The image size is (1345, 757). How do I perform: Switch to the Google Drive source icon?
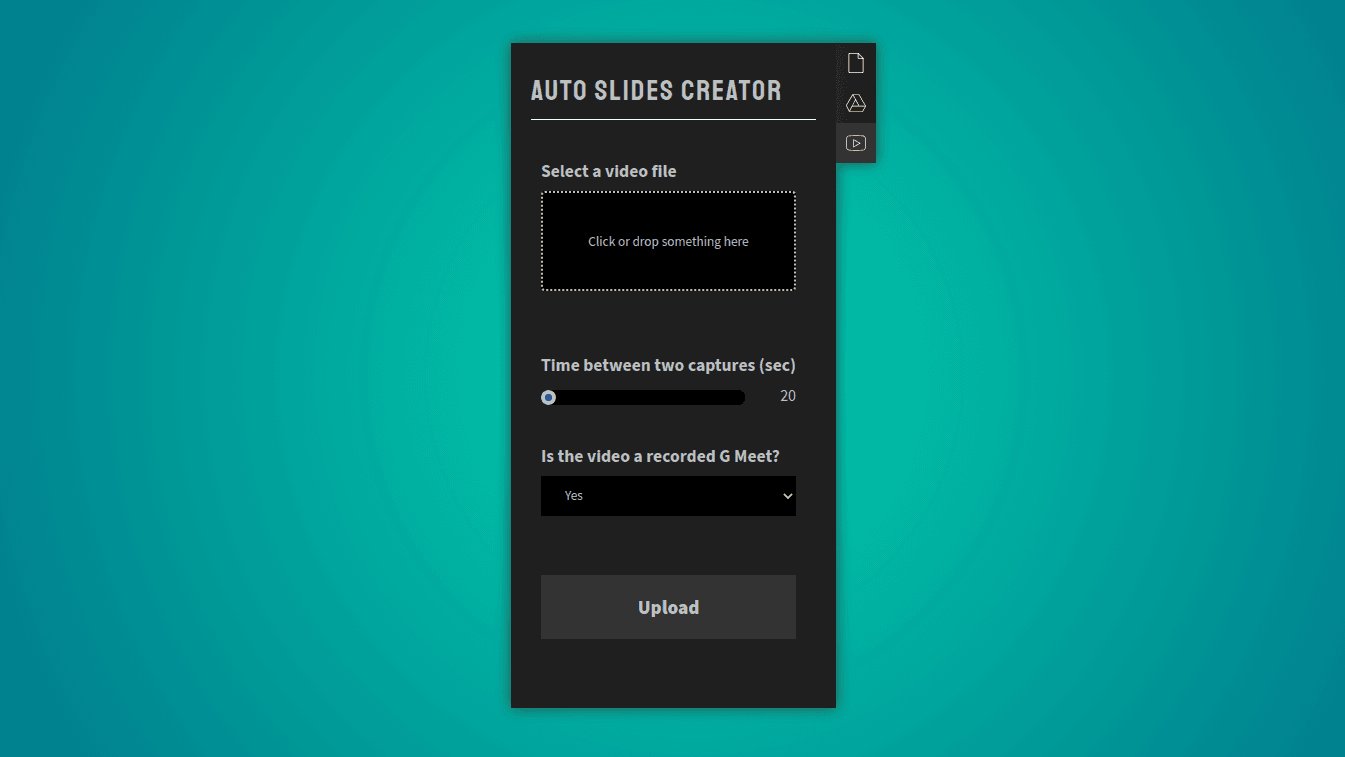pos(855,103)
